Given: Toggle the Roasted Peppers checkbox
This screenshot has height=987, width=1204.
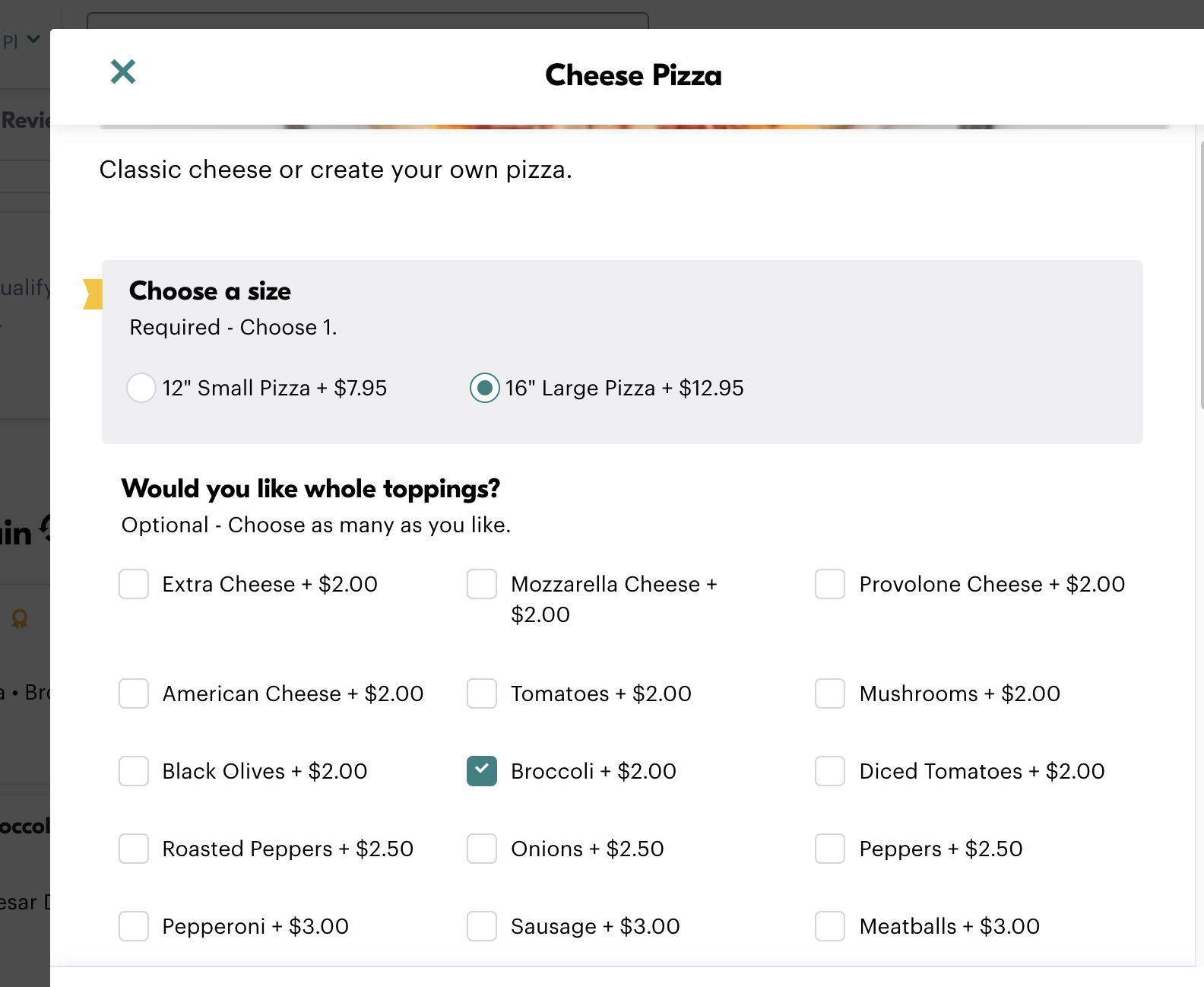Looking at the screenshot, I should point(134,849).
